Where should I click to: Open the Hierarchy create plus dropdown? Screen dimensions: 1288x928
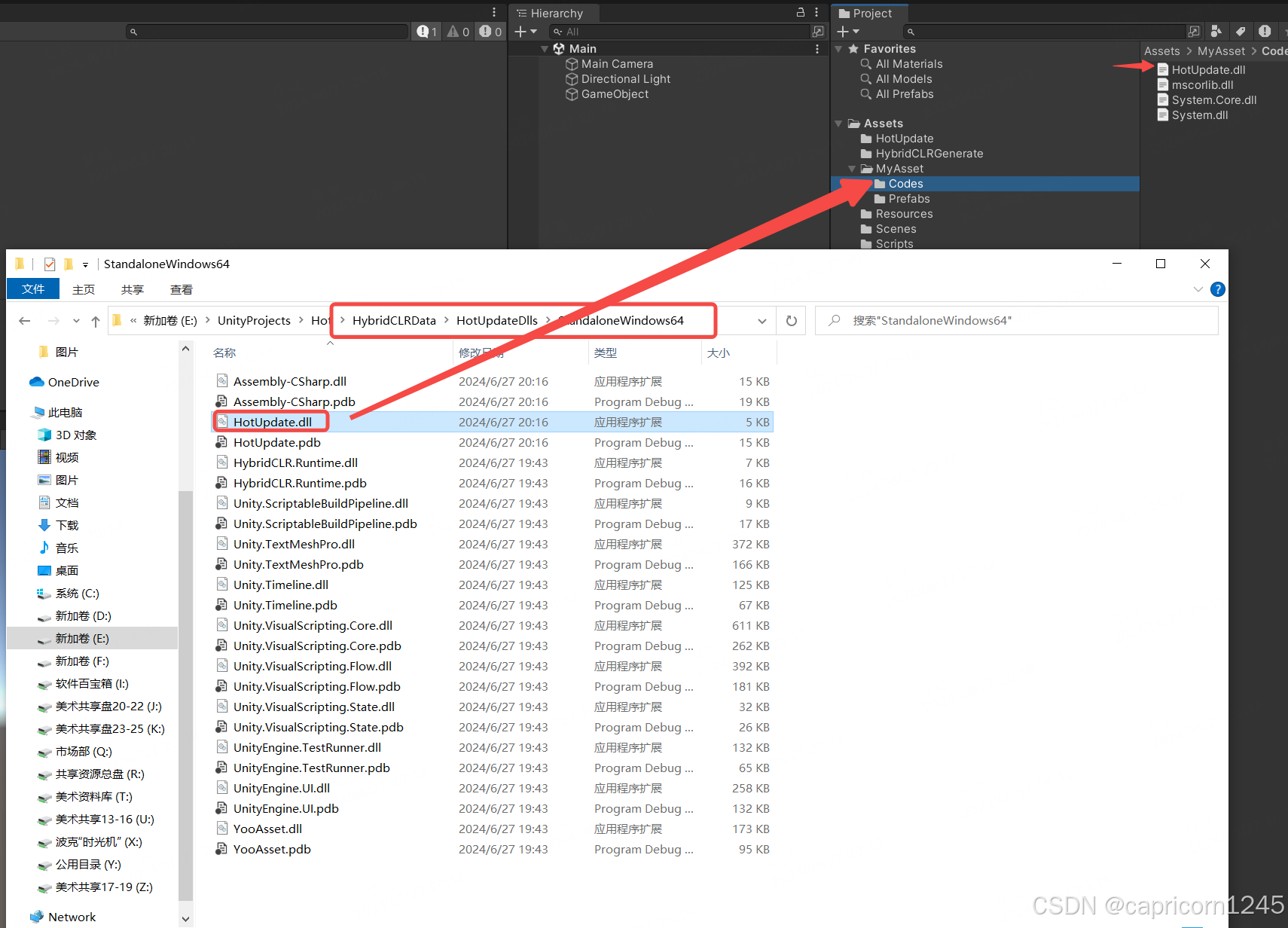click(525, 32)
